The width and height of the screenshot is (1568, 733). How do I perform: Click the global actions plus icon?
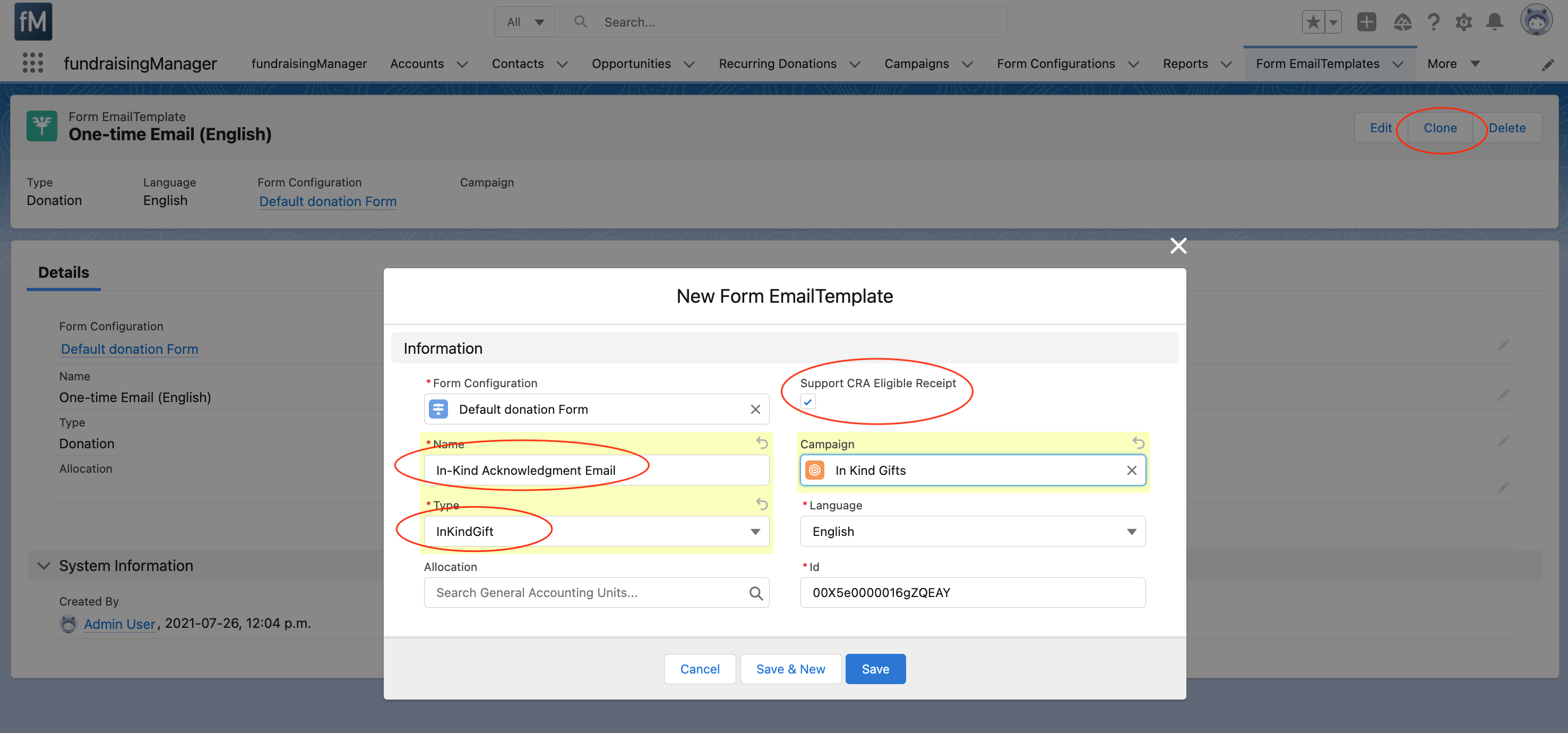[1366, 22]
